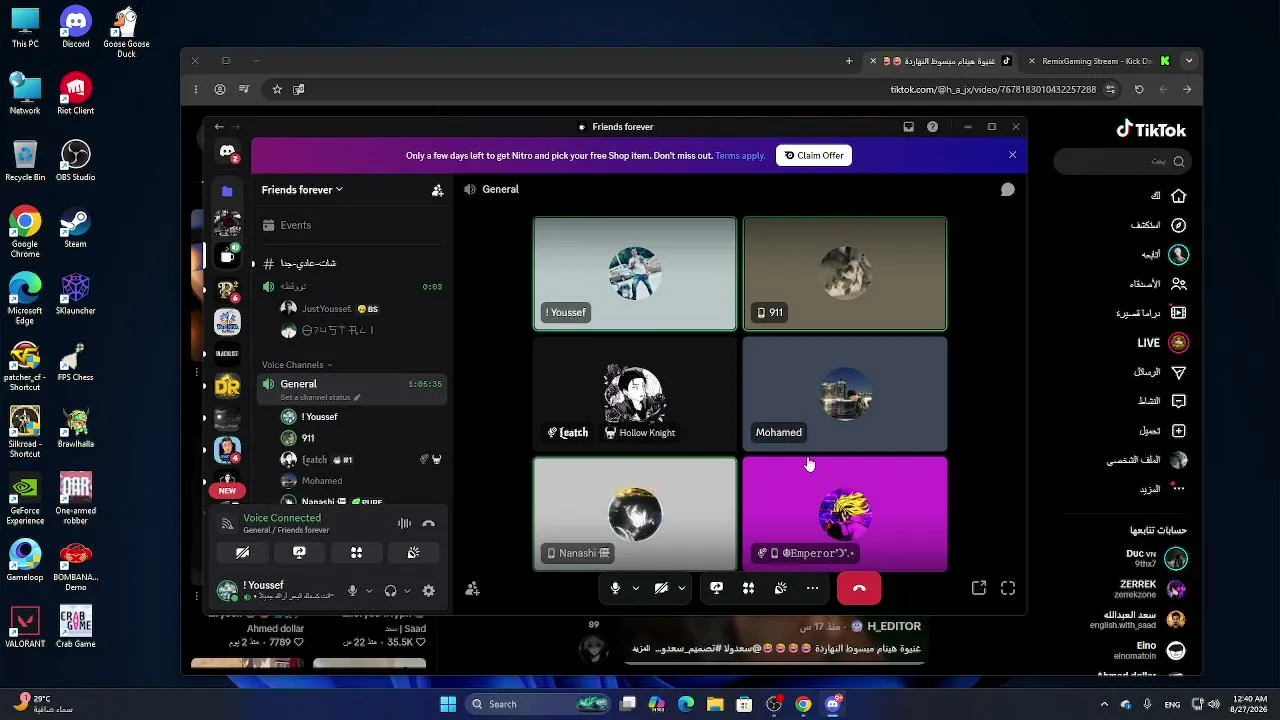The width and height of the screenshot is (1280, 720).
Task: Click the taskbar Search box
Action: (539, 704)
